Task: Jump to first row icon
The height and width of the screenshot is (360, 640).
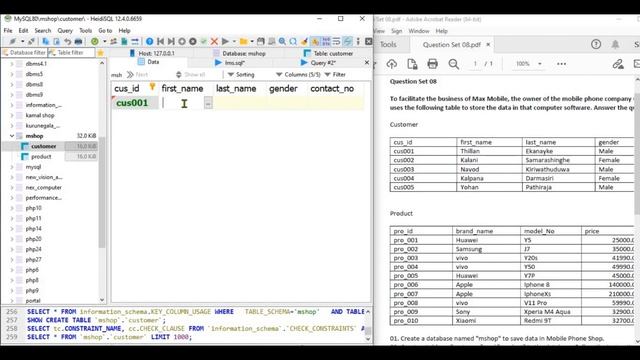Action: 160,41
